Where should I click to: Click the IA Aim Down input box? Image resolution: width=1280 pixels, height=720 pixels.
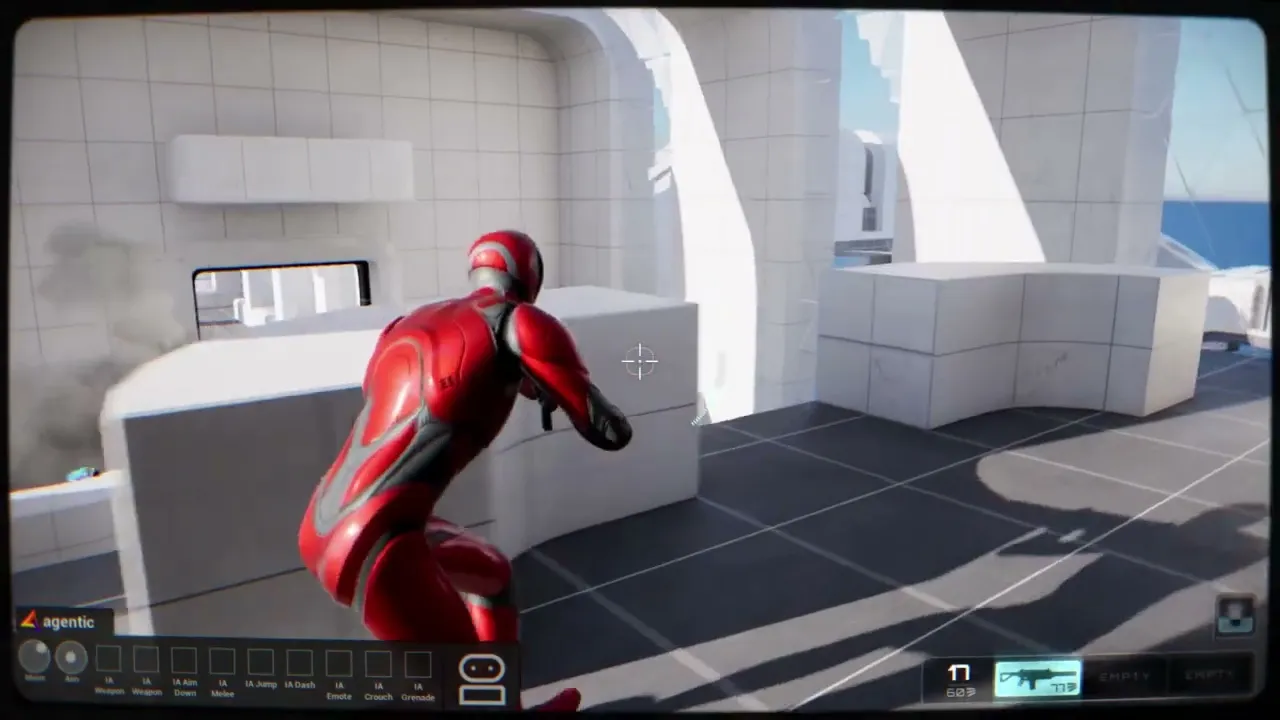click(x=184, y=661)
